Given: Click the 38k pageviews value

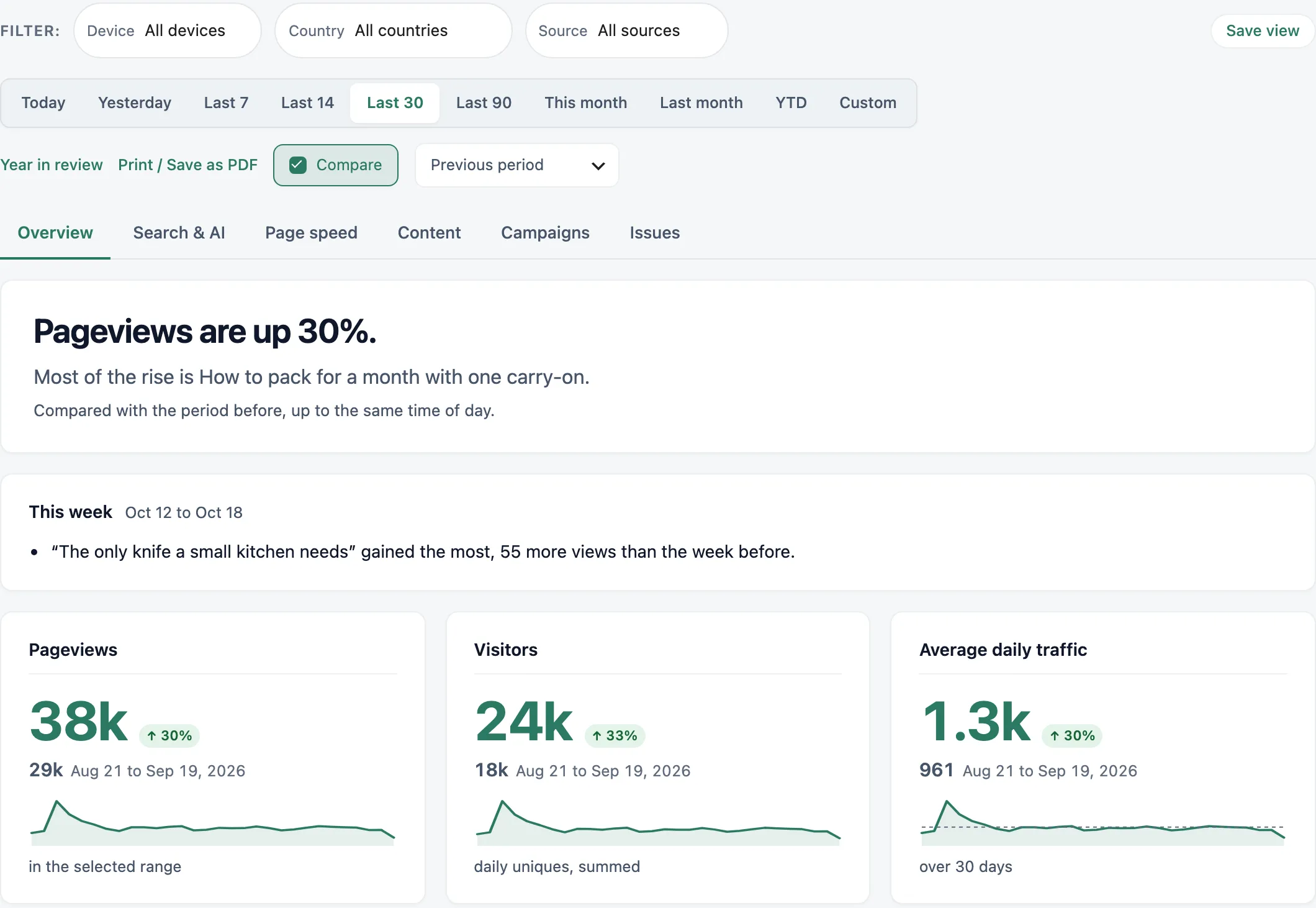Looking at the screenshot, I should coord(79,721).
